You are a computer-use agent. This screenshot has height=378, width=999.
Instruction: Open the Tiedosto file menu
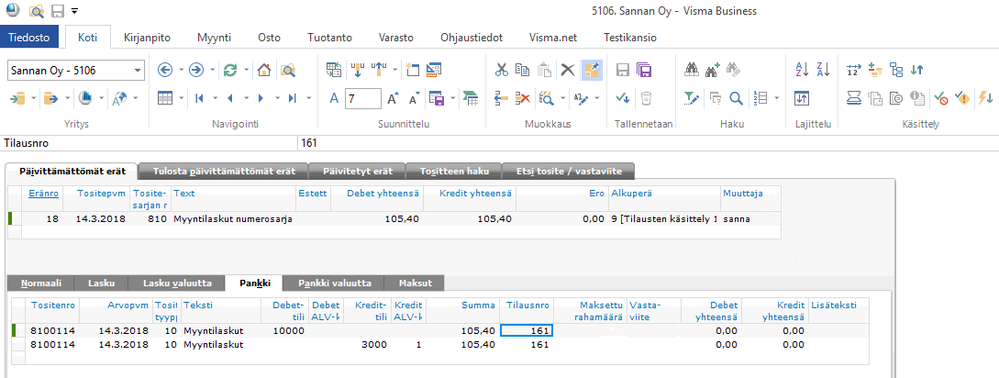click(x=29, y=38)
